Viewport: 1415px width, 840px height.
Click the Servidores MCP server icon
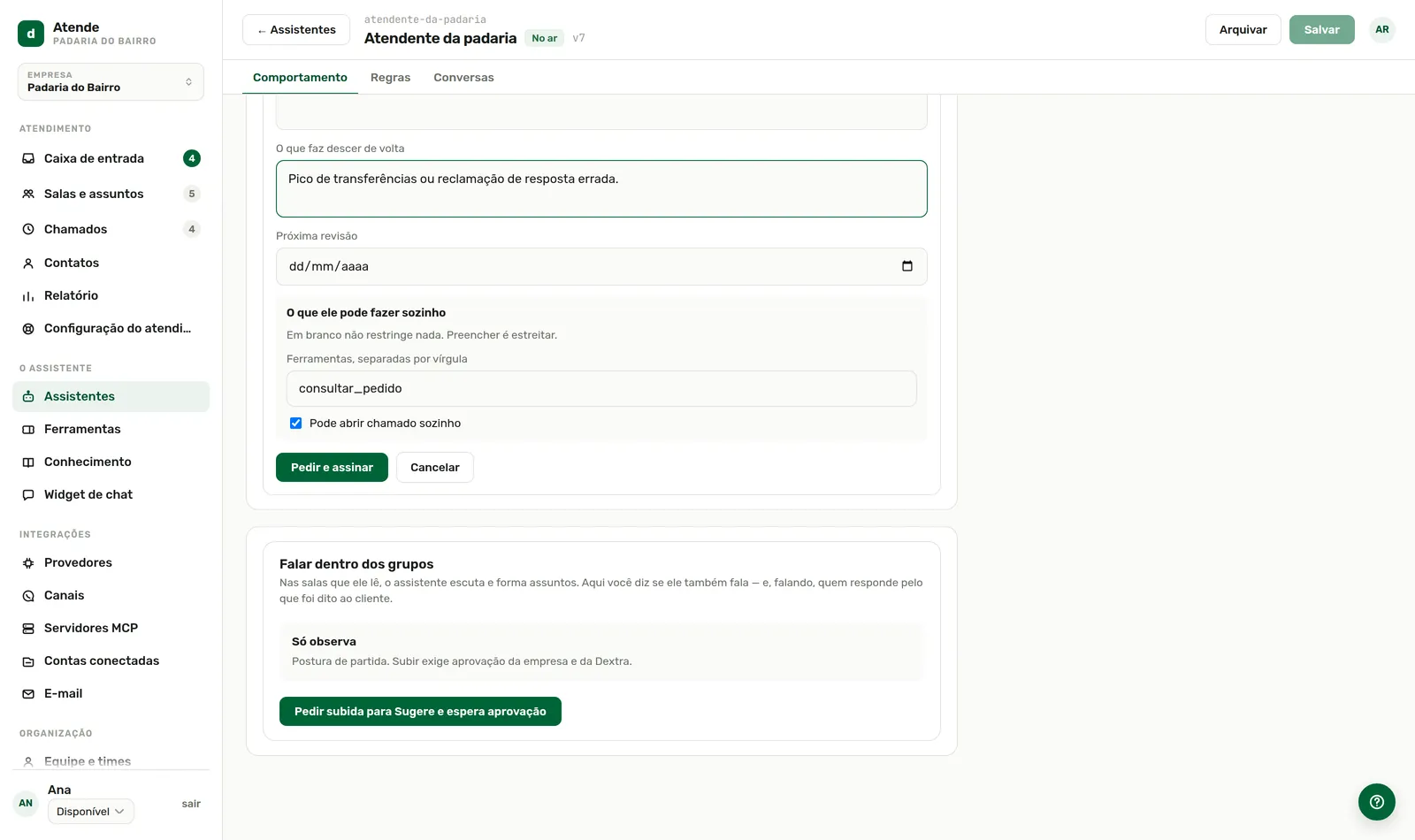[x=28, y=628]
